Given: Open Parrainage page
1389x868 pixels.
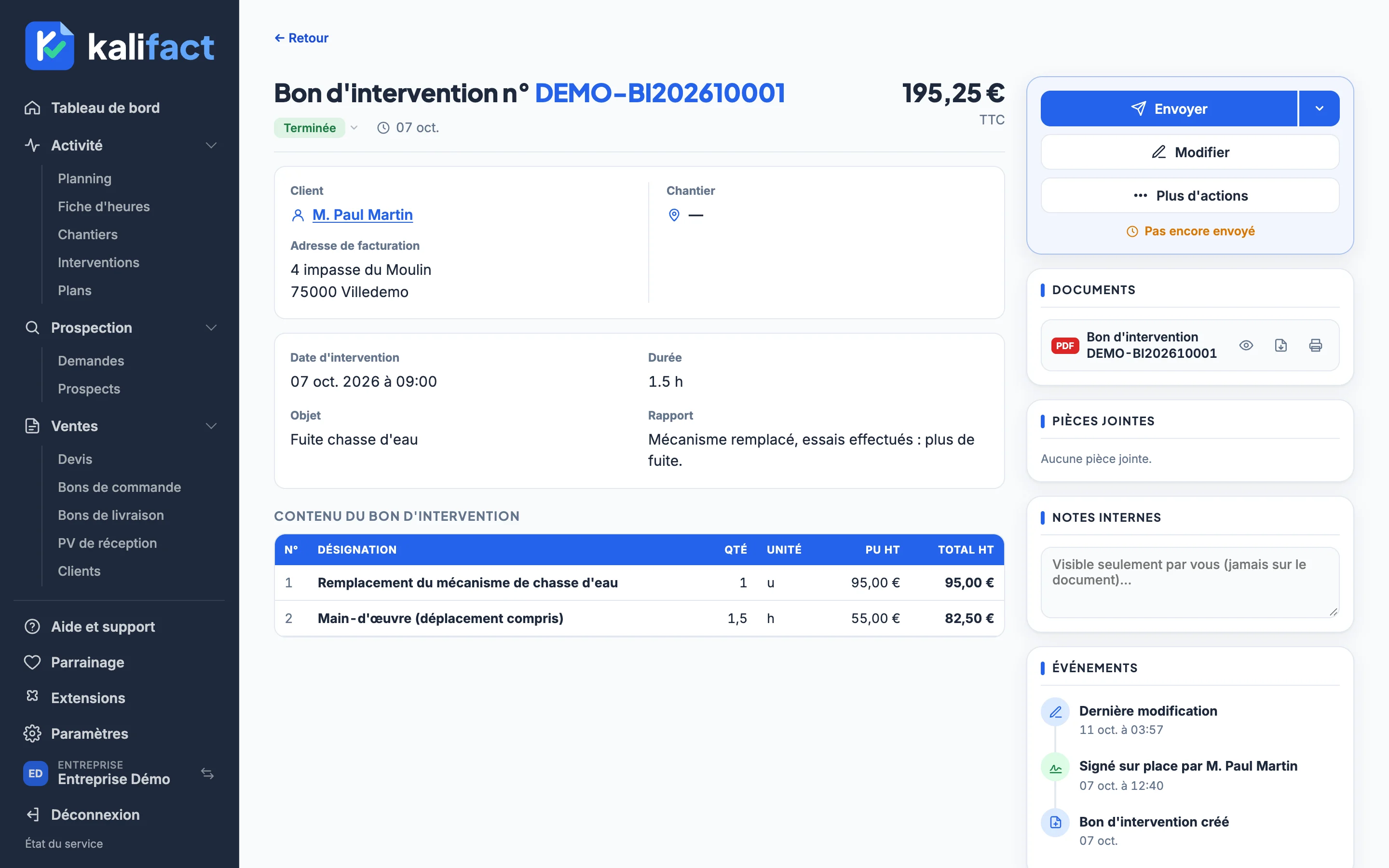Looking at the screenshot, I should 87,662.
